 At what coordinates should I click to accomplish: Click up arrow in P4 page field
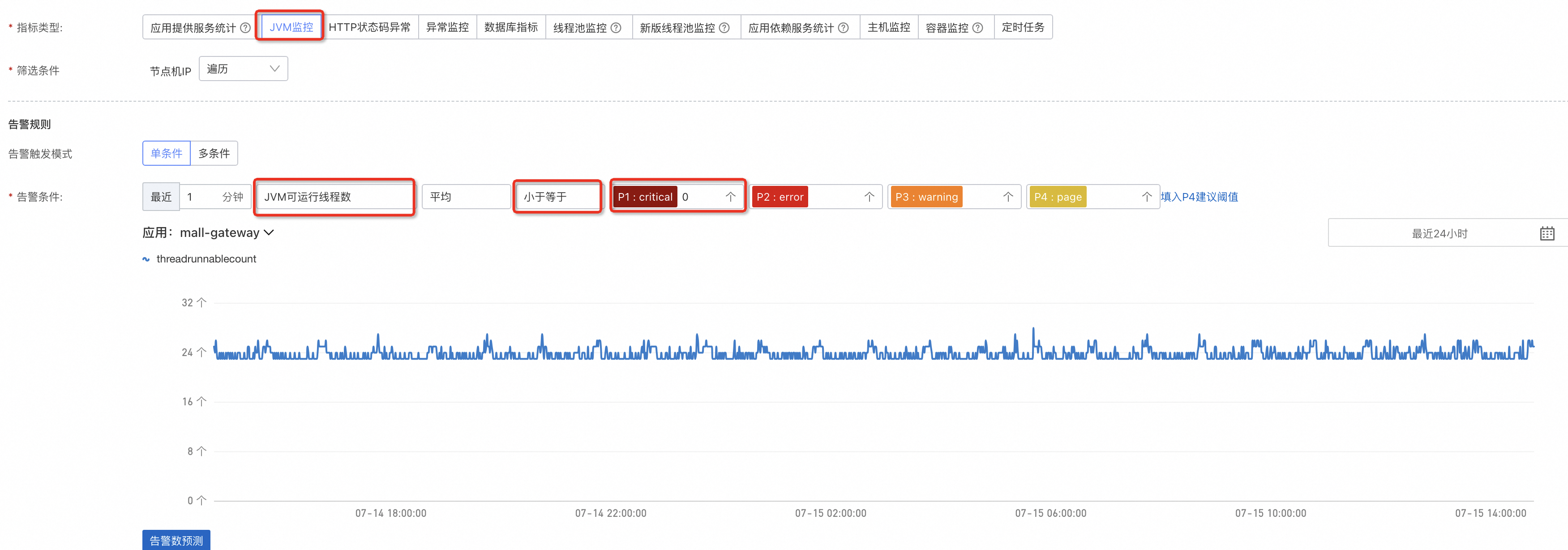tap(1147, 197)
